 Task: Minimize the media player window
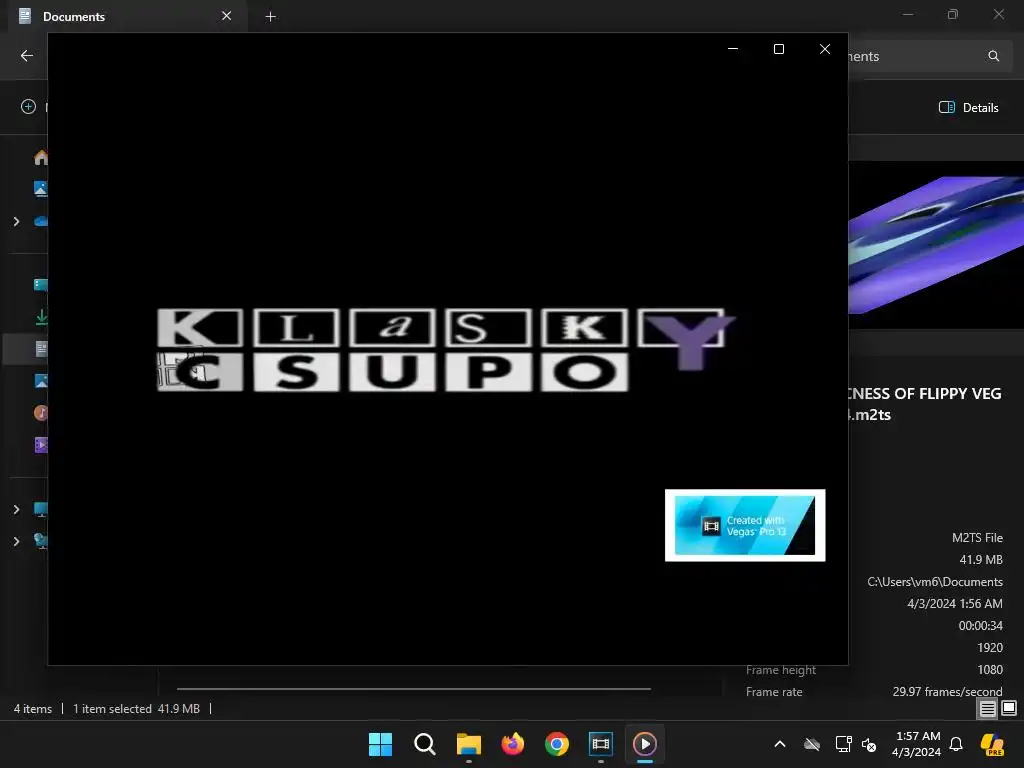click(733, 49)
